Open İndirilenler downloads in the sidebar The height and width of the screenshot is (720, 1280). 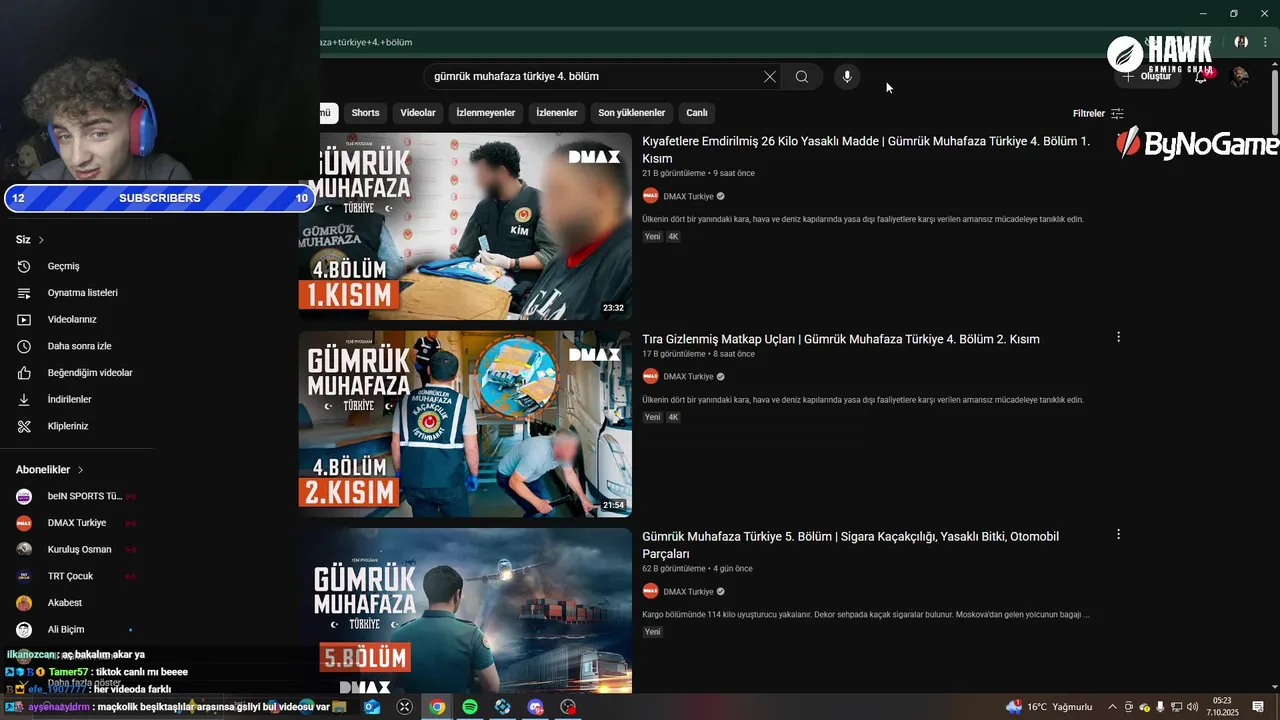click(x=69, y=399)
